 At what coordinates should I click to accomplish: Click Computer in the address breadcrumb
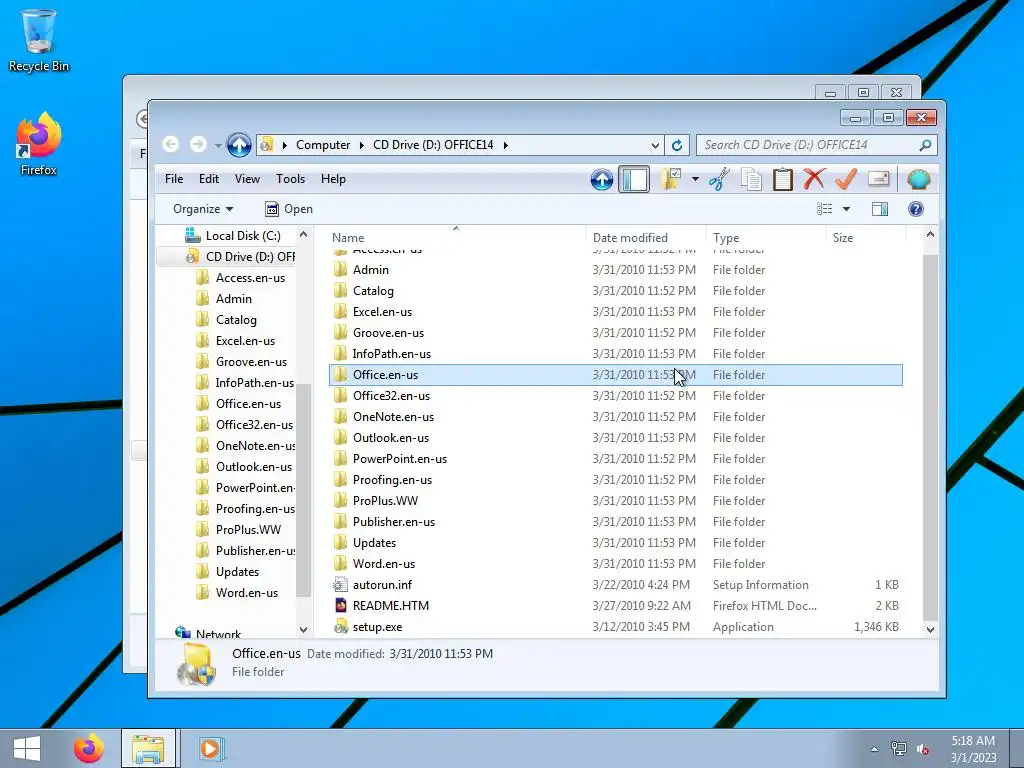323,145
